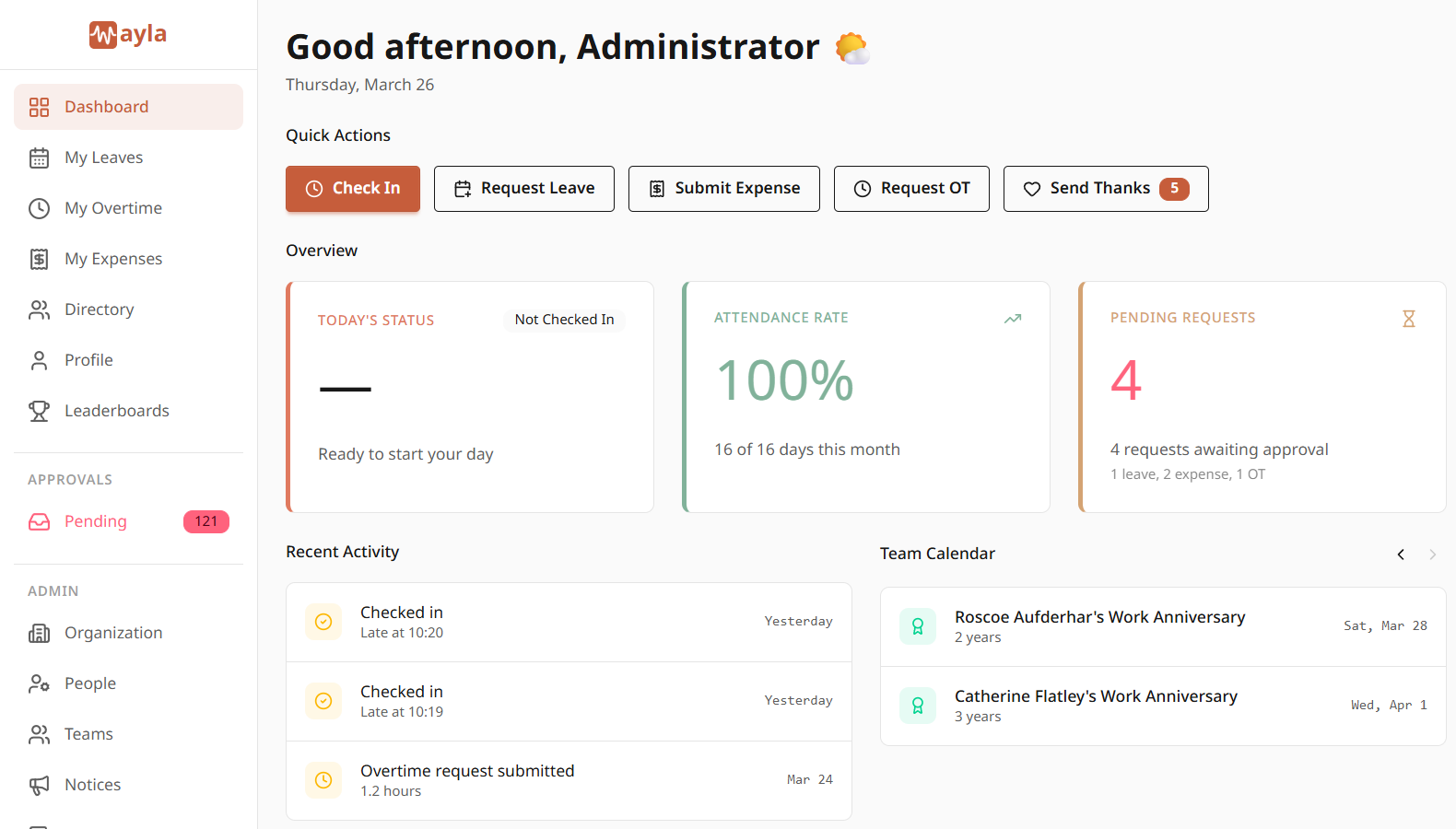The width and height of the screenshot is (1456, 829).
Task: Click the People gear-user icon
Action: click(x=39, y=683)
